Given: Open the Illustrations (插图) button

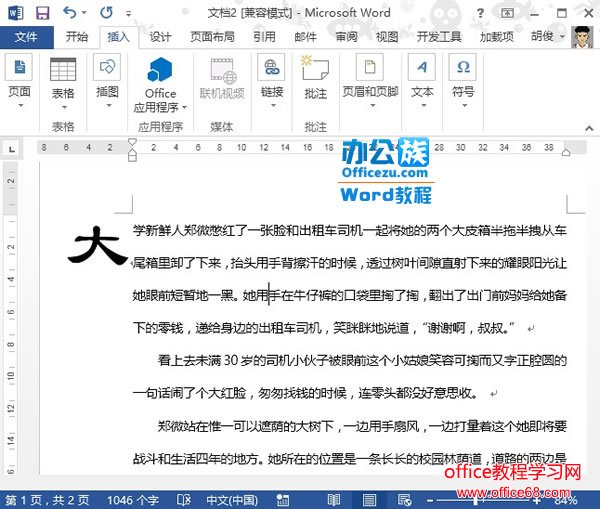Looking at the screenshot, I should click(107, 80).
